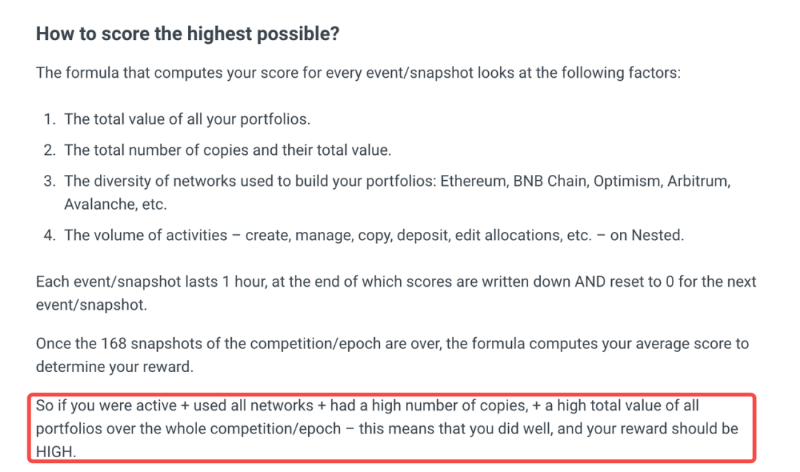
Task: Click 'So if you were active' text
Action: tap(106, 406)
